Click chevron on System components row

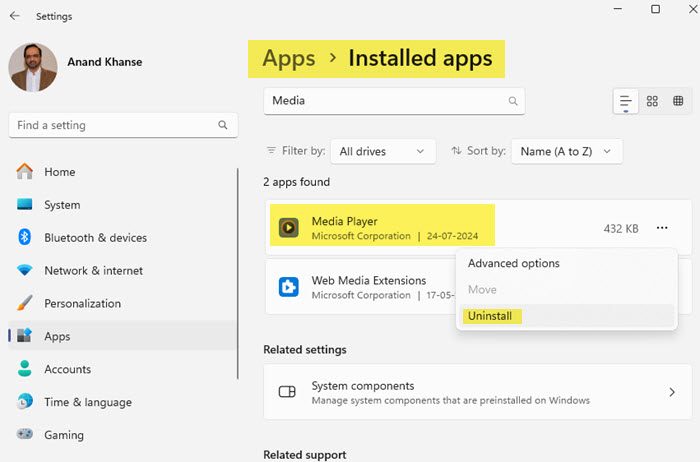(x=672, y=392)
